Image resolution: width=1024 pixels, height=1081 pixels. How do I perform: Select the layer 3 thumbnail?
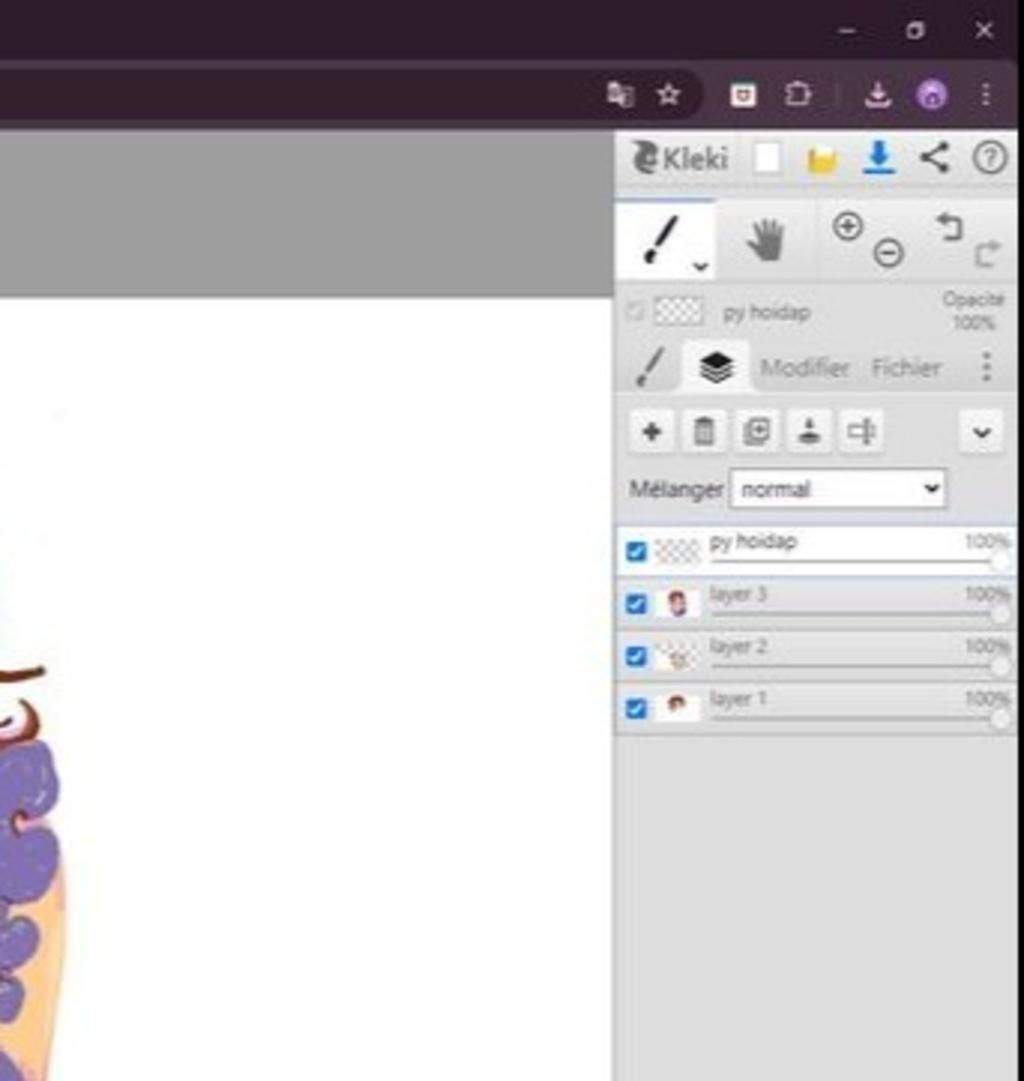(x=677, y=604)
